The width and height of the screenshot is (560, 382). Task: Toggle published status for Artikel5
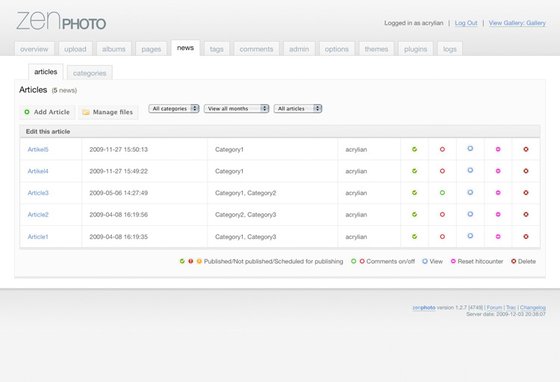(x=414, y=149)
